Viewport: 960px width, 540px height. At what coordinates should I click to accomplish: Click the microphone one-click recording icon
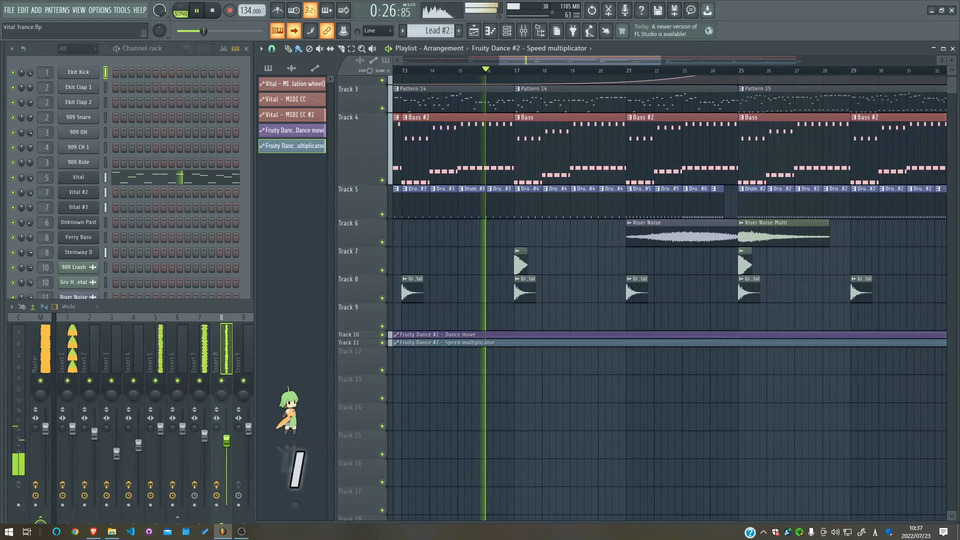pos(625,10)
